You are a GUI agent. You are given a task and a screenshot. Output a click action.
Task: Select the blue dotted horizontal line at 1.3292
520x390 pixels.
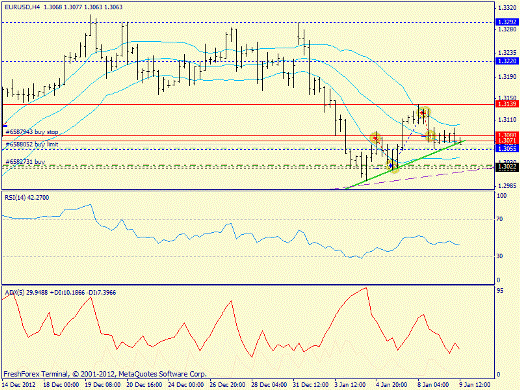pos(248,22)
